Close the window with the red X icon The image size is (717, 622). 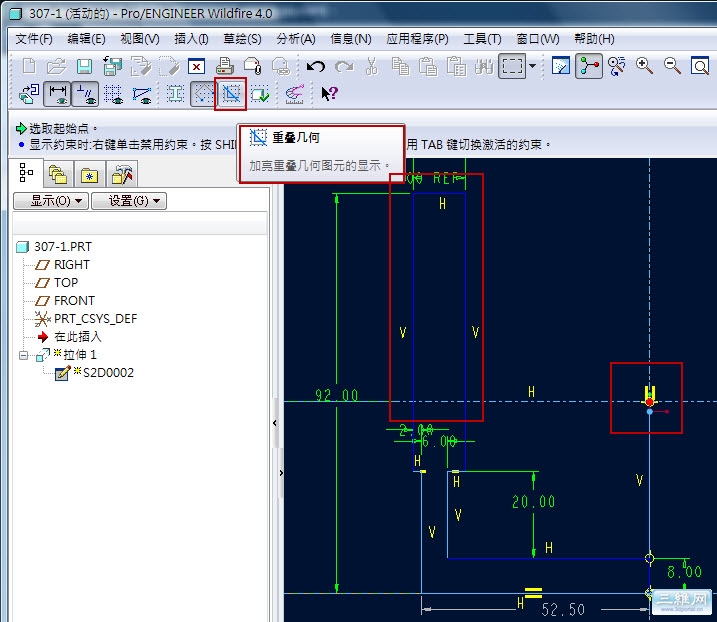[x=196, y=67]
